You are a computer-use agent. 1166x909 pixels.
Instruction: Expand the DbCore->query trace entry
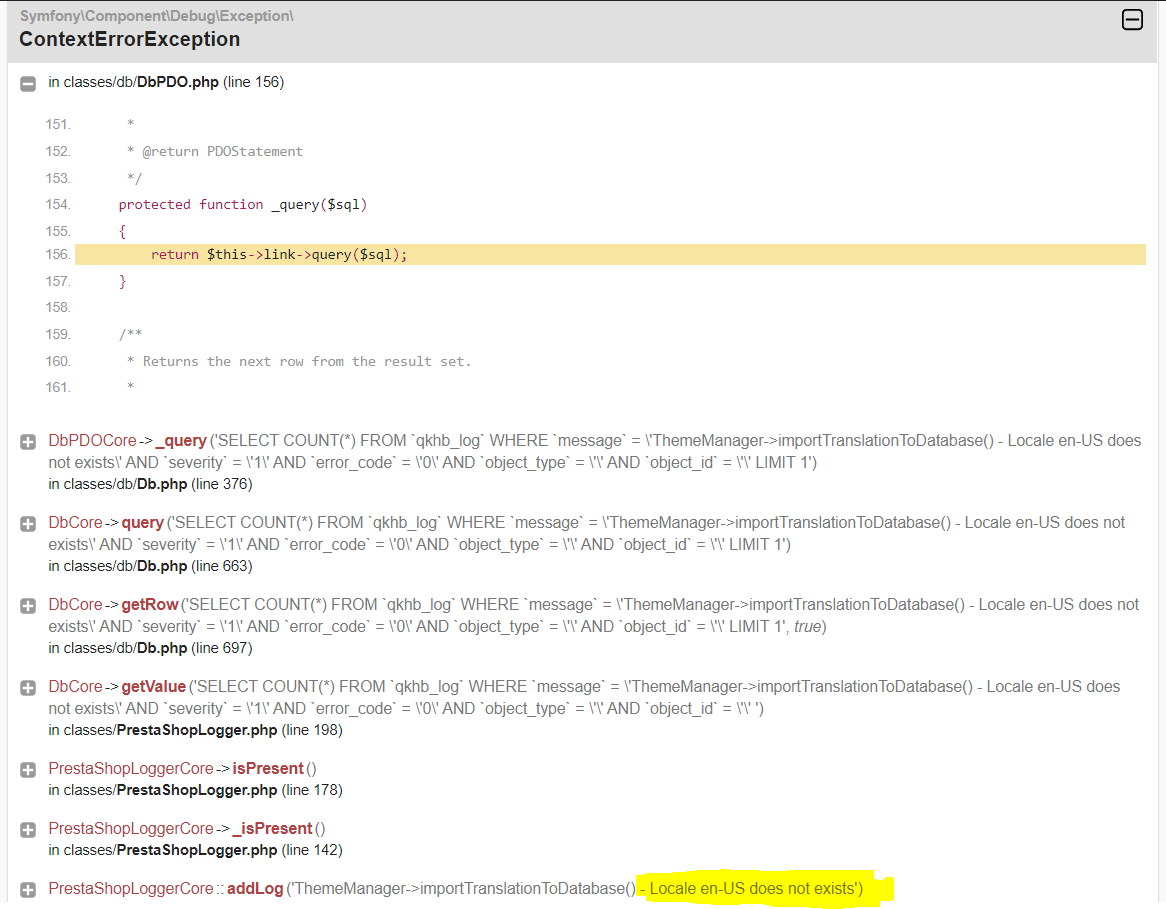(x=28, y=524)
